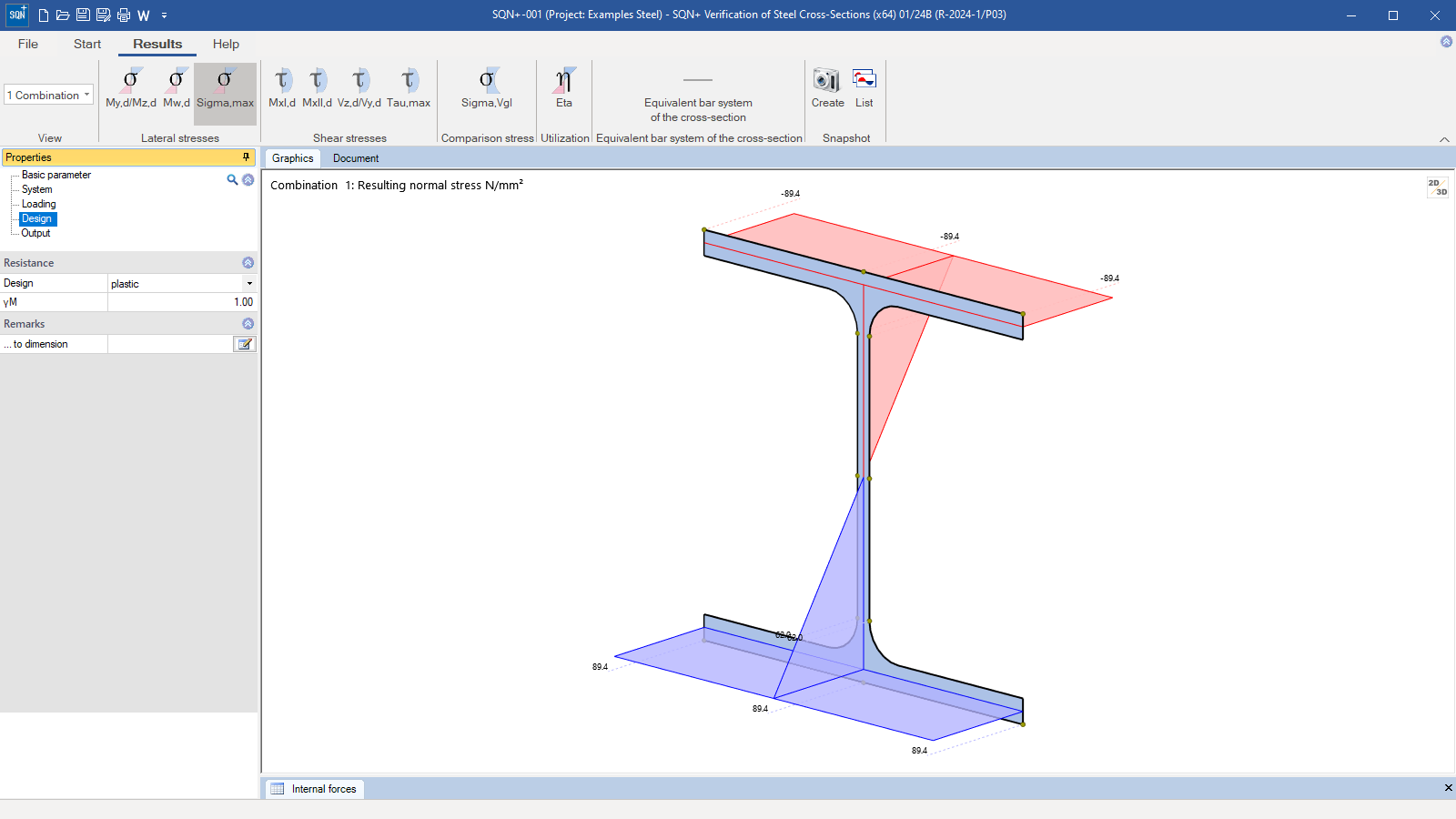Screen dimensions: 1456x819
Task: Show My,d/Mz,d lateral stresses
Action: (x=131, y=88)
